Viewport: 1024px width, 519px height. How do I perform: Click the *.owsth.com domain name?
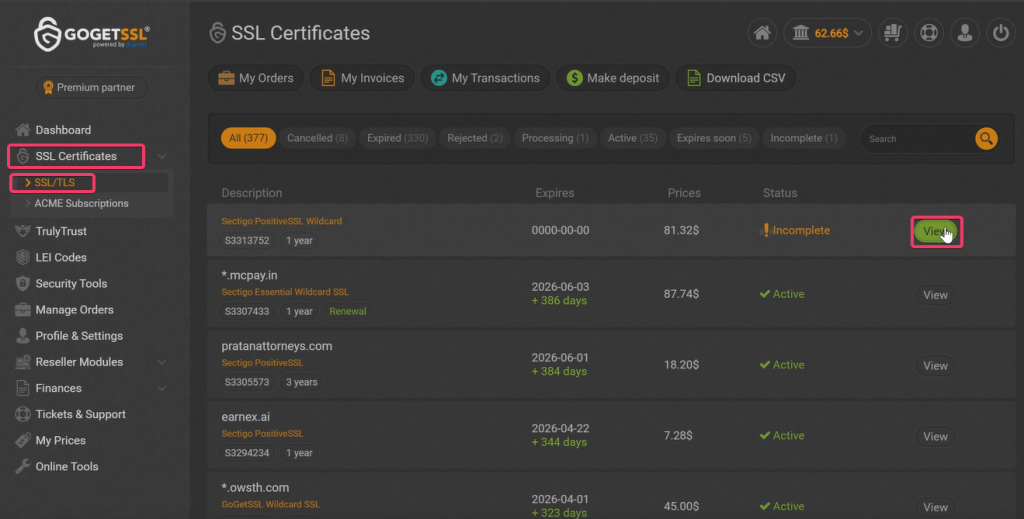point(255,487)
